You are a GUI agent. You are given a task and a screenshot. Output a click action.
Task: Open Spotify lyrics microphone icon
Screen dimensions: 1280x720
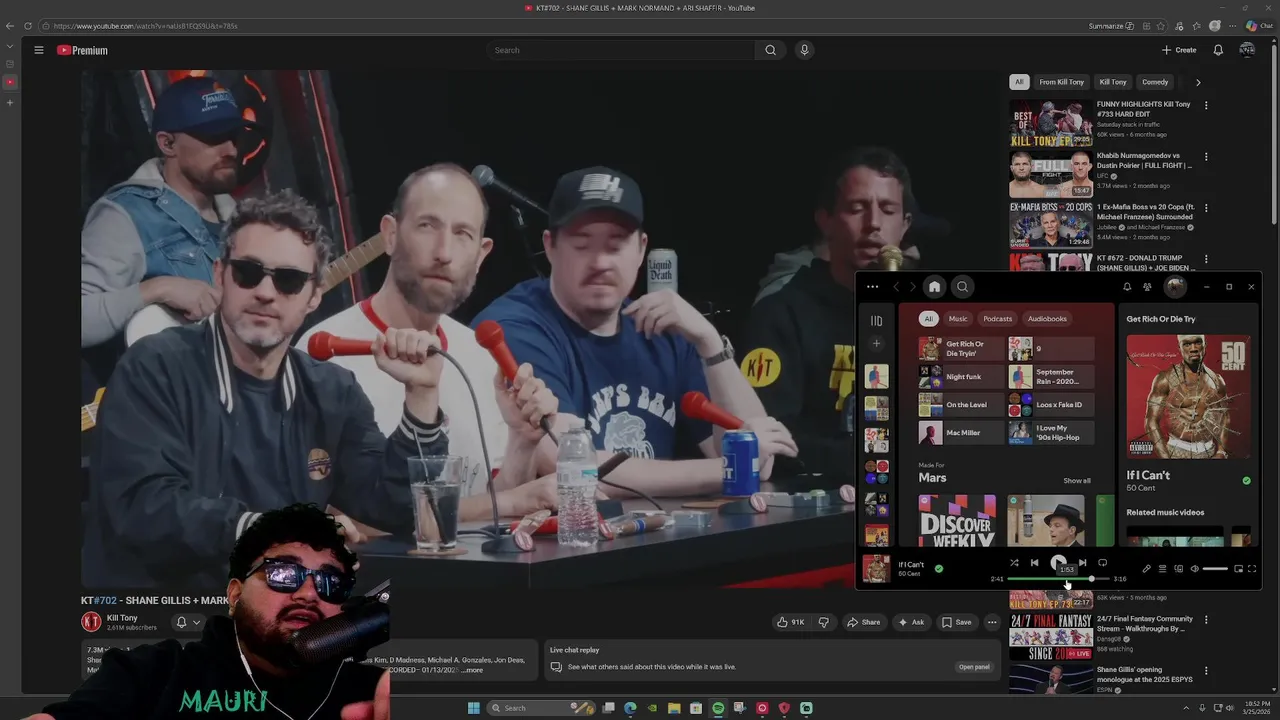pos(1147,569)
